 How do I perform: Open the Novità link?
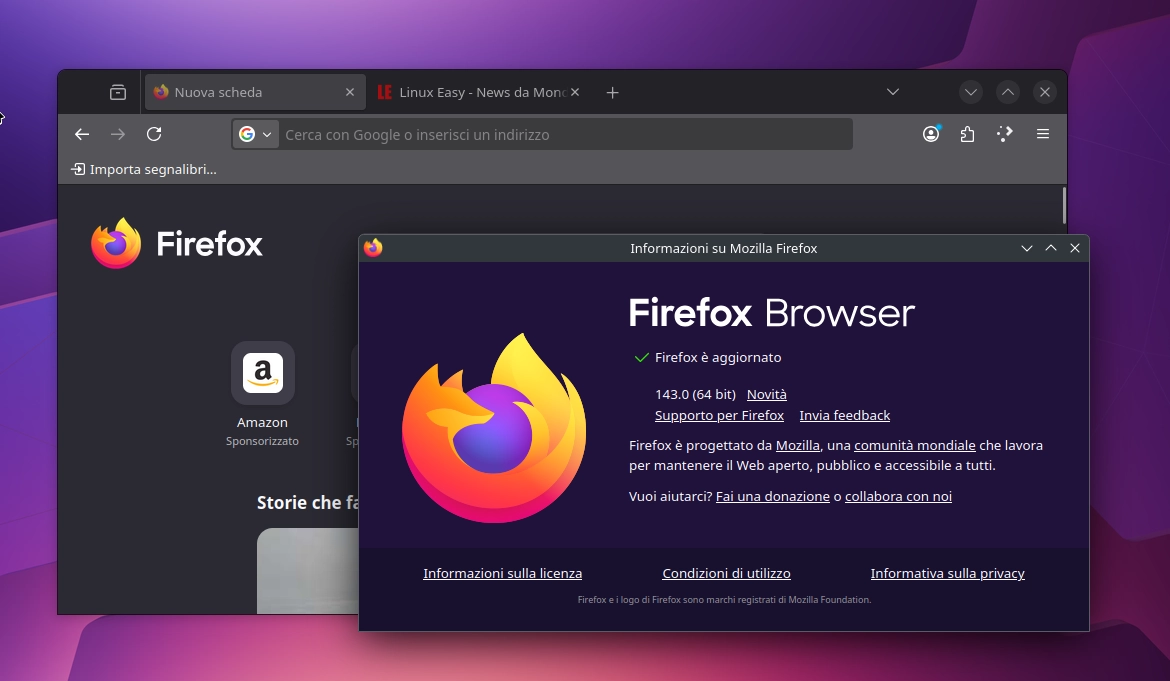pyautogui.click(x=766, y=394)
